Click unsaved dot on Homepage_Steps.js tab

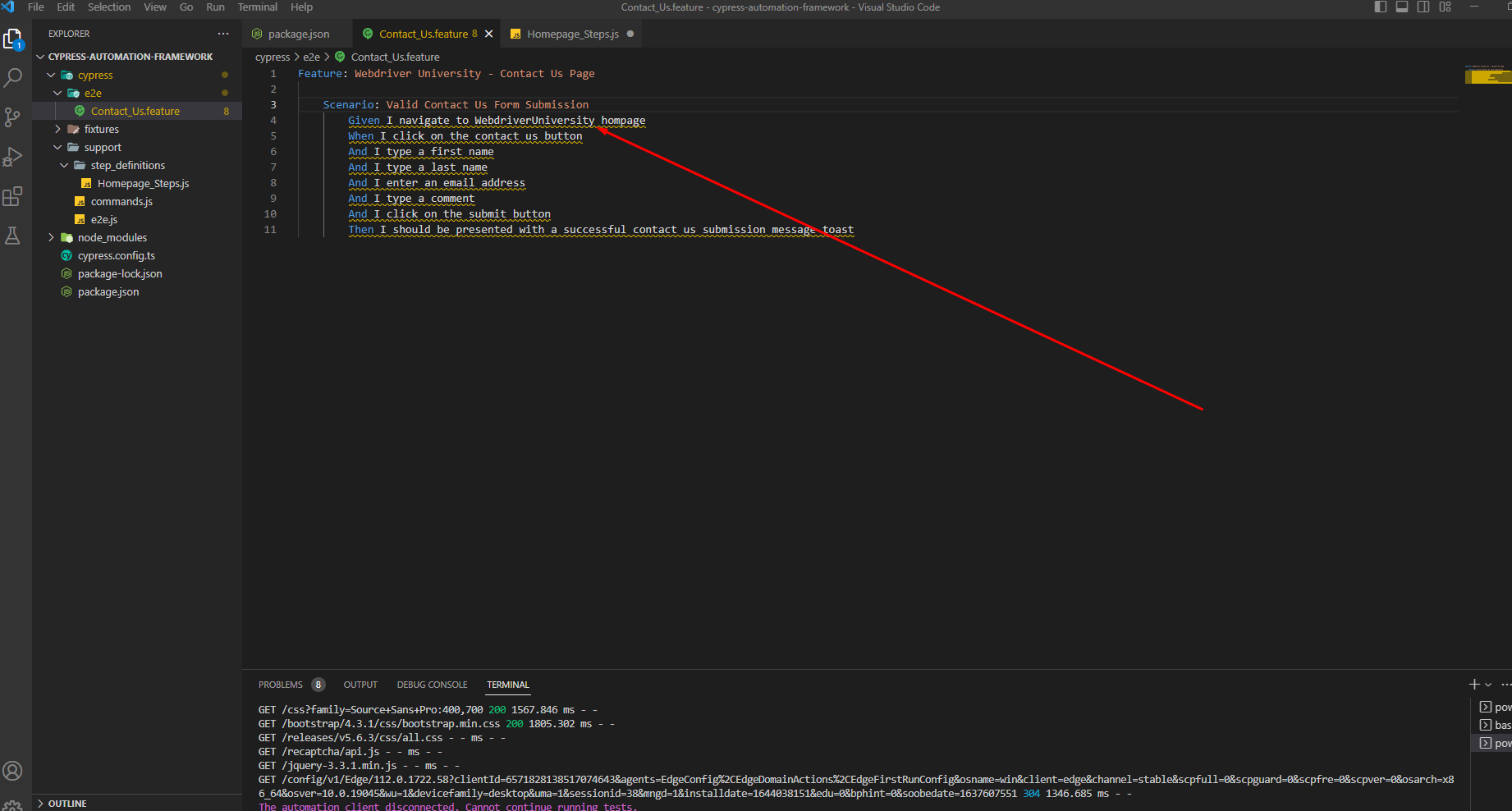click(630, 34)
